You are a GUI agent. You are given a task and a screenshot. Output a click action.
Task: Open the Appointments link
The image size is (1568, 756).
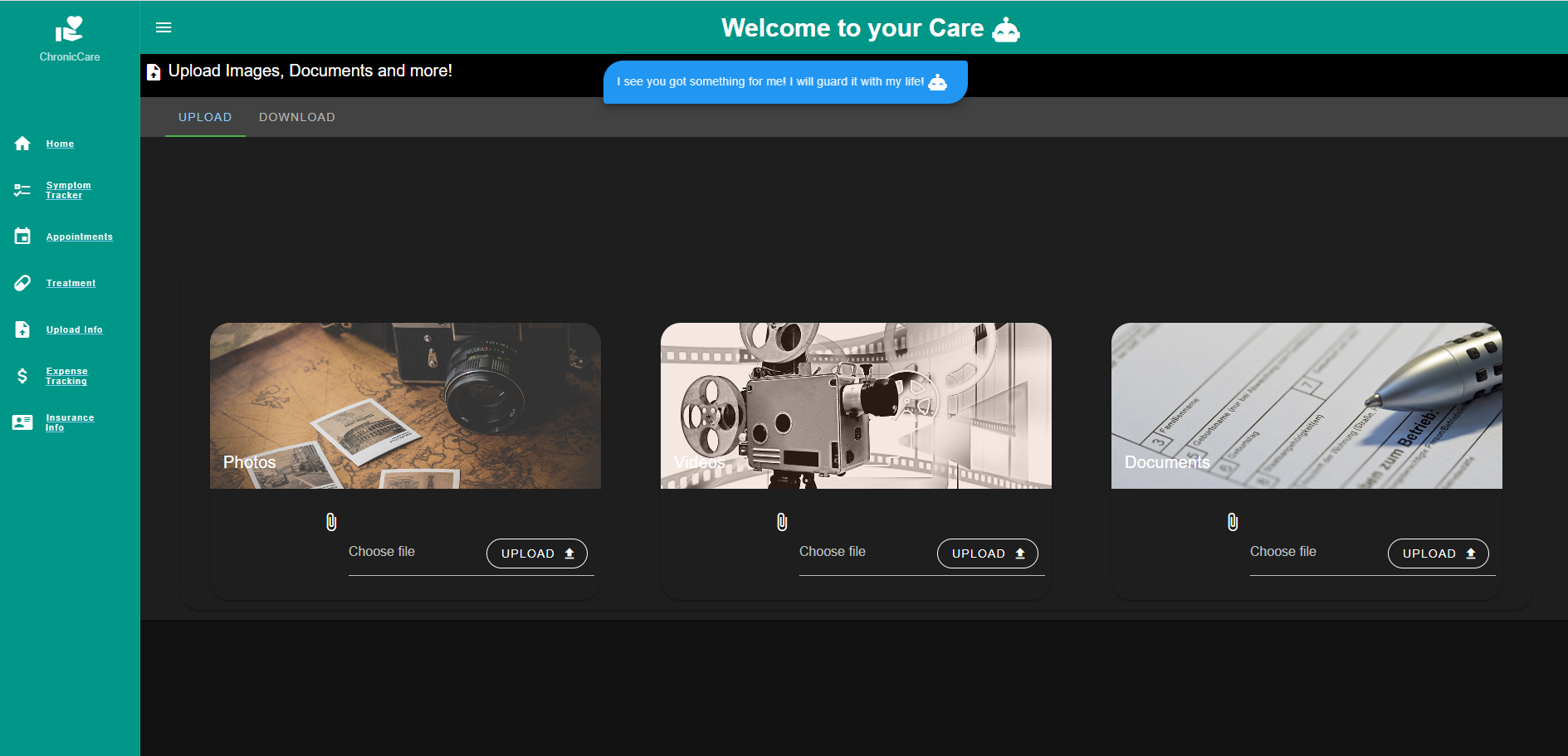pyautogui.click(x=80, y=237)
